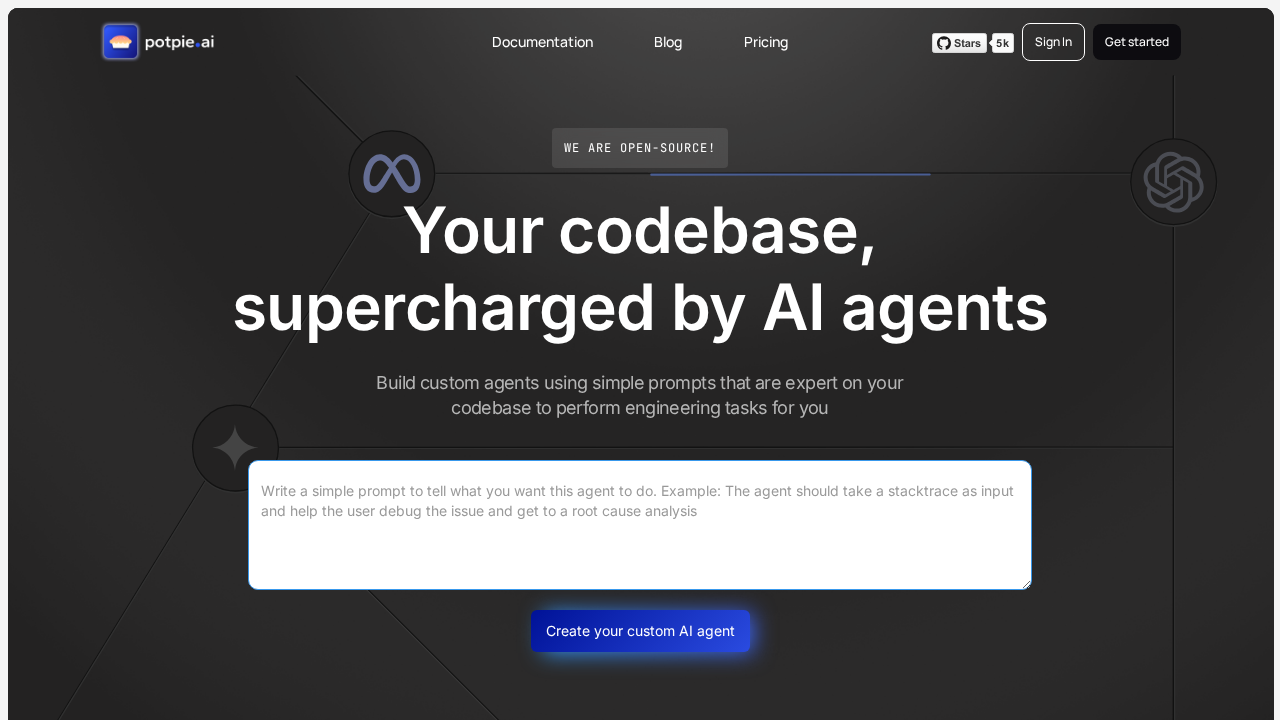Click the 'supercharged by AI agents' headline line
This screenshot has width=1280, height=720.
point(639,308)
